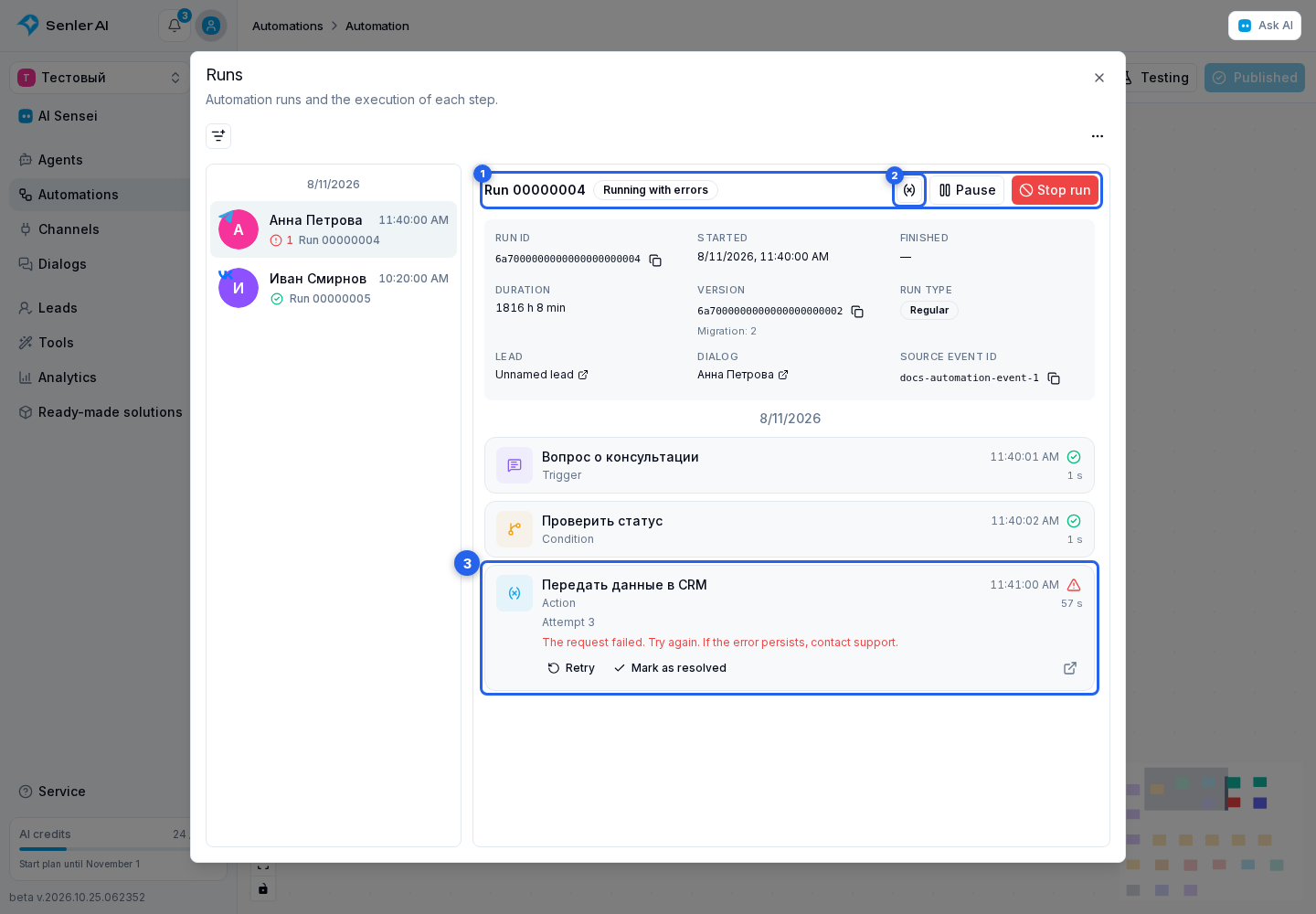Mark the failed step as resolved

point(670,668)
